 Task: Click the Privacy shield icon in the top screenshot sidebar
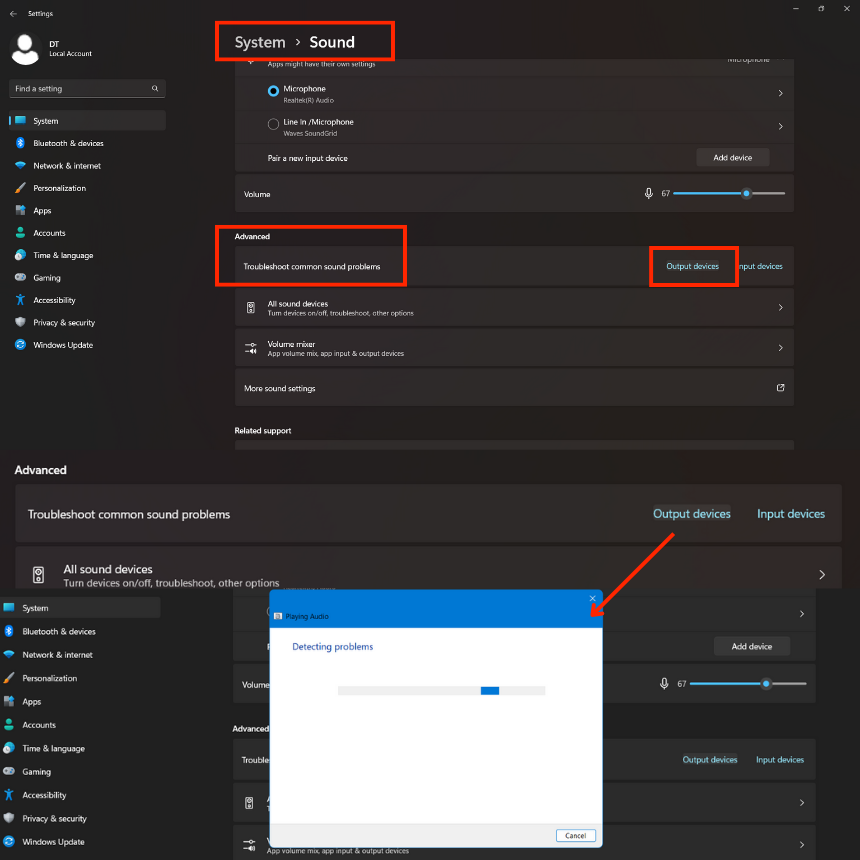(x=20, y=322)
